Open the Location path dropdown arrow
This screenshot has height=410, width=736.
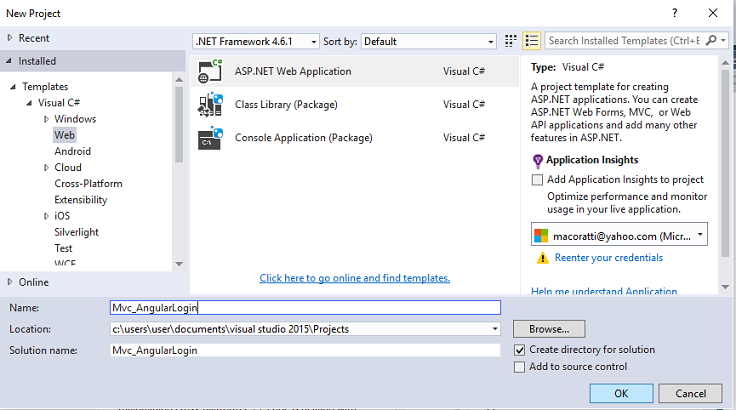pyautogui.click(x=495, y=329)
